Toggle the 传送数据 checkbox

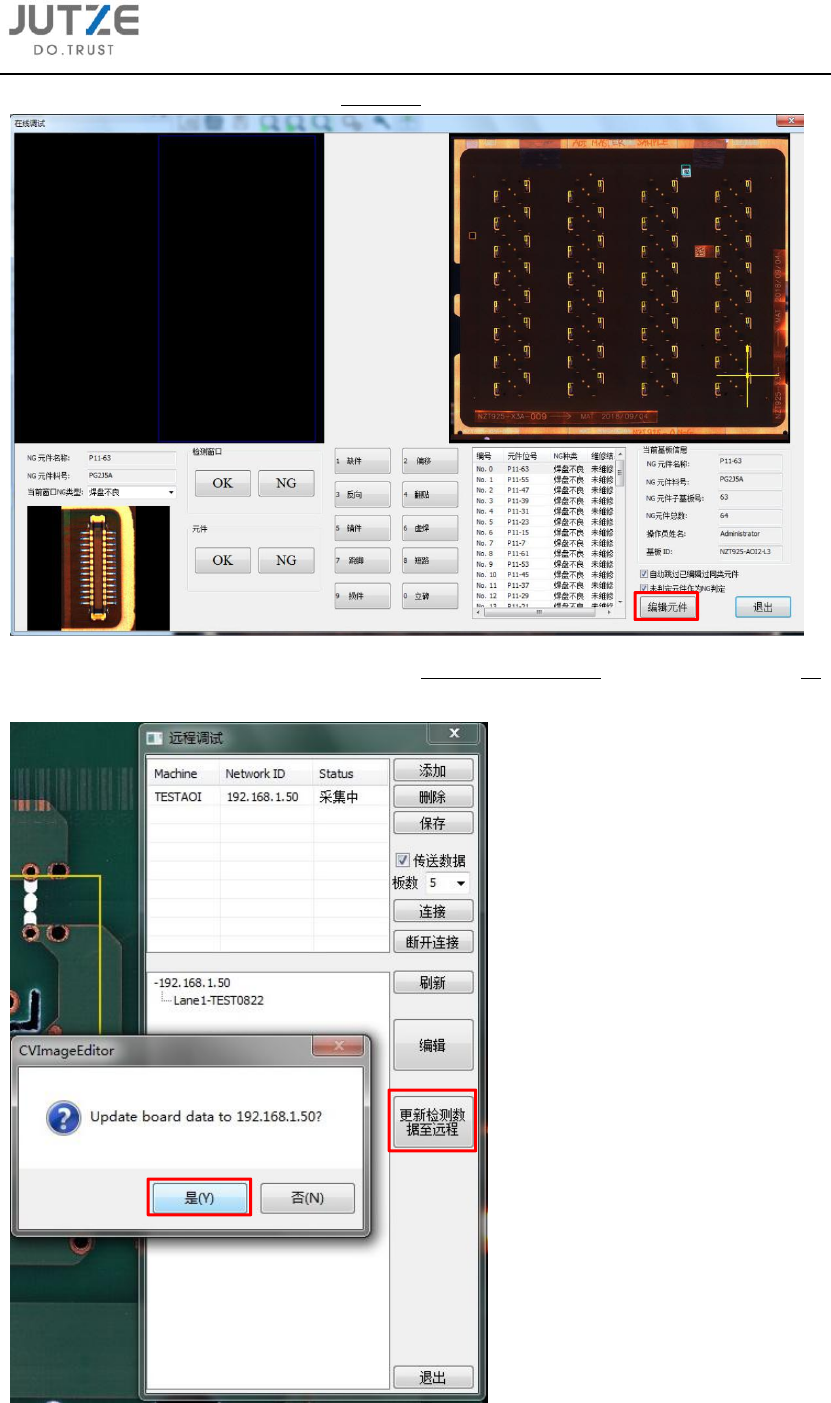click(x=403, y=860)
